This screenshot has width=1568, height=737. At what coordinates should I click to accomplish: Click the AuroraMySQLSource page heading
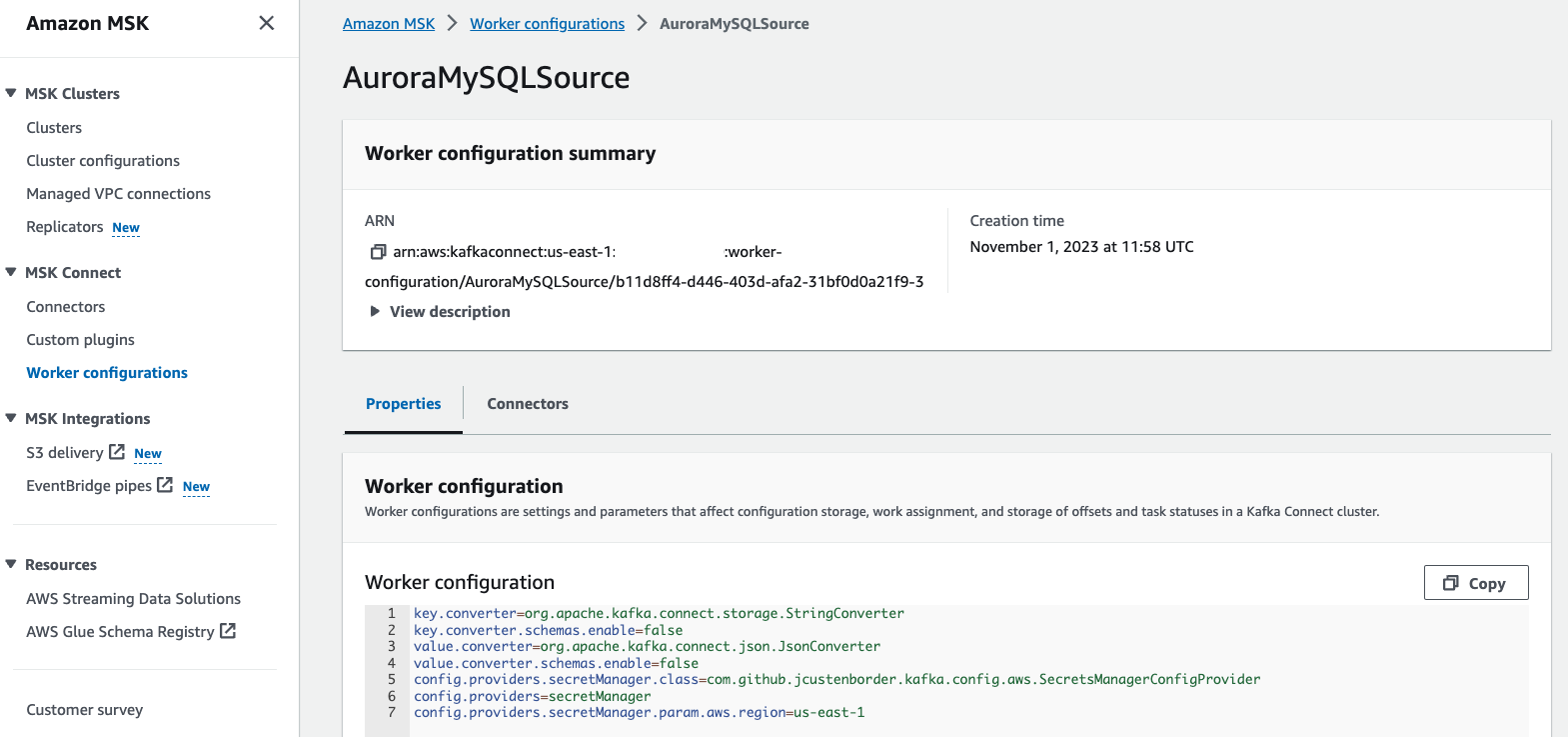(x=487, y=78)
